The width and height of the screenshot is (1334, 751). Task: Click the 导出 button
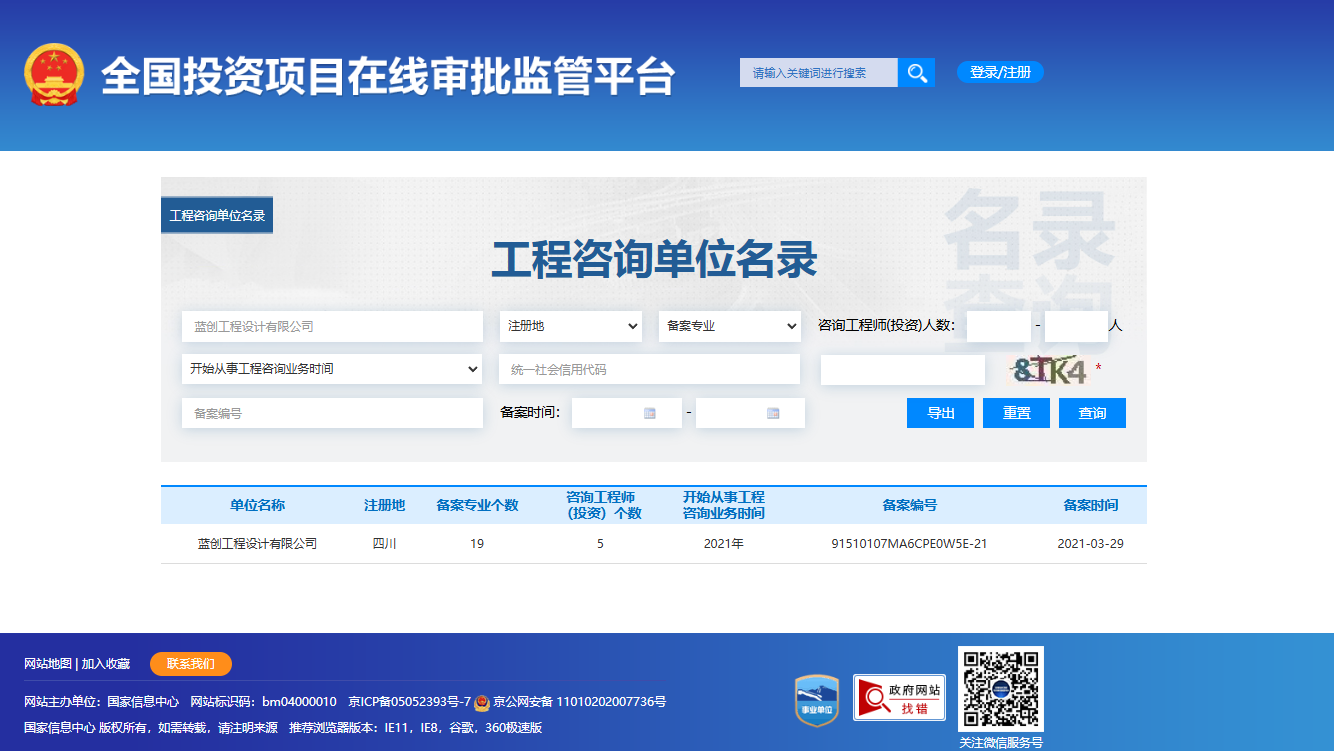click(x=941, y=413)
